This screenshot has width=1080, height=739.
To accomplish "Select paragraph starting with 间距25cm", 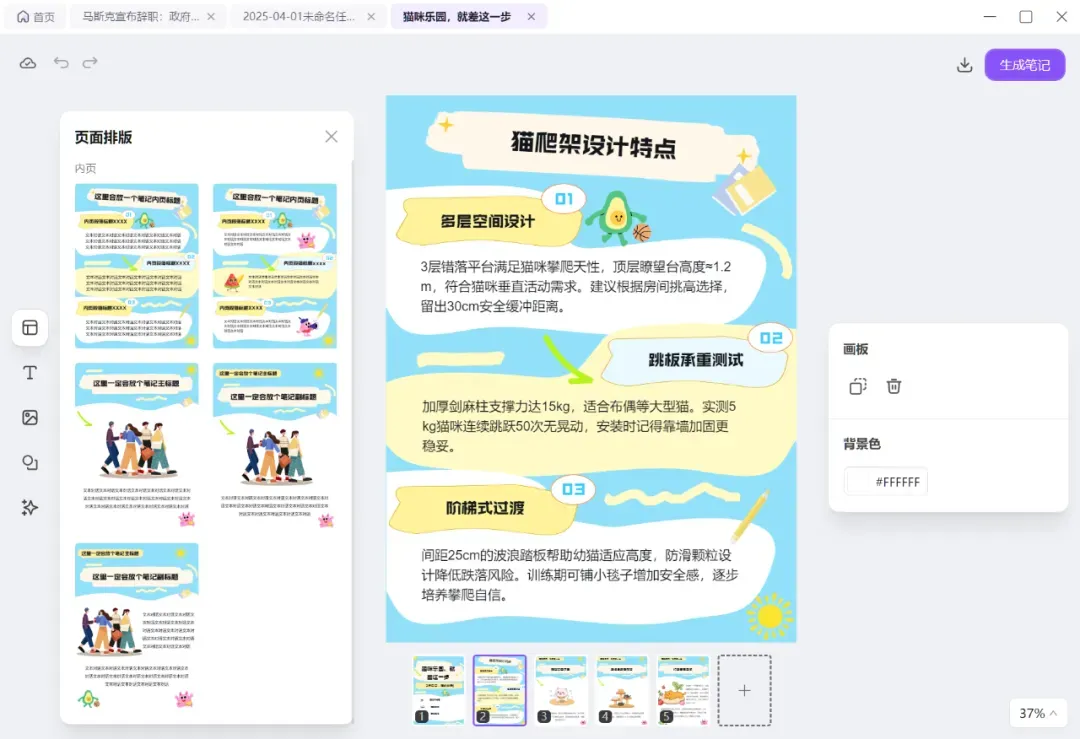I will point(579,575).
